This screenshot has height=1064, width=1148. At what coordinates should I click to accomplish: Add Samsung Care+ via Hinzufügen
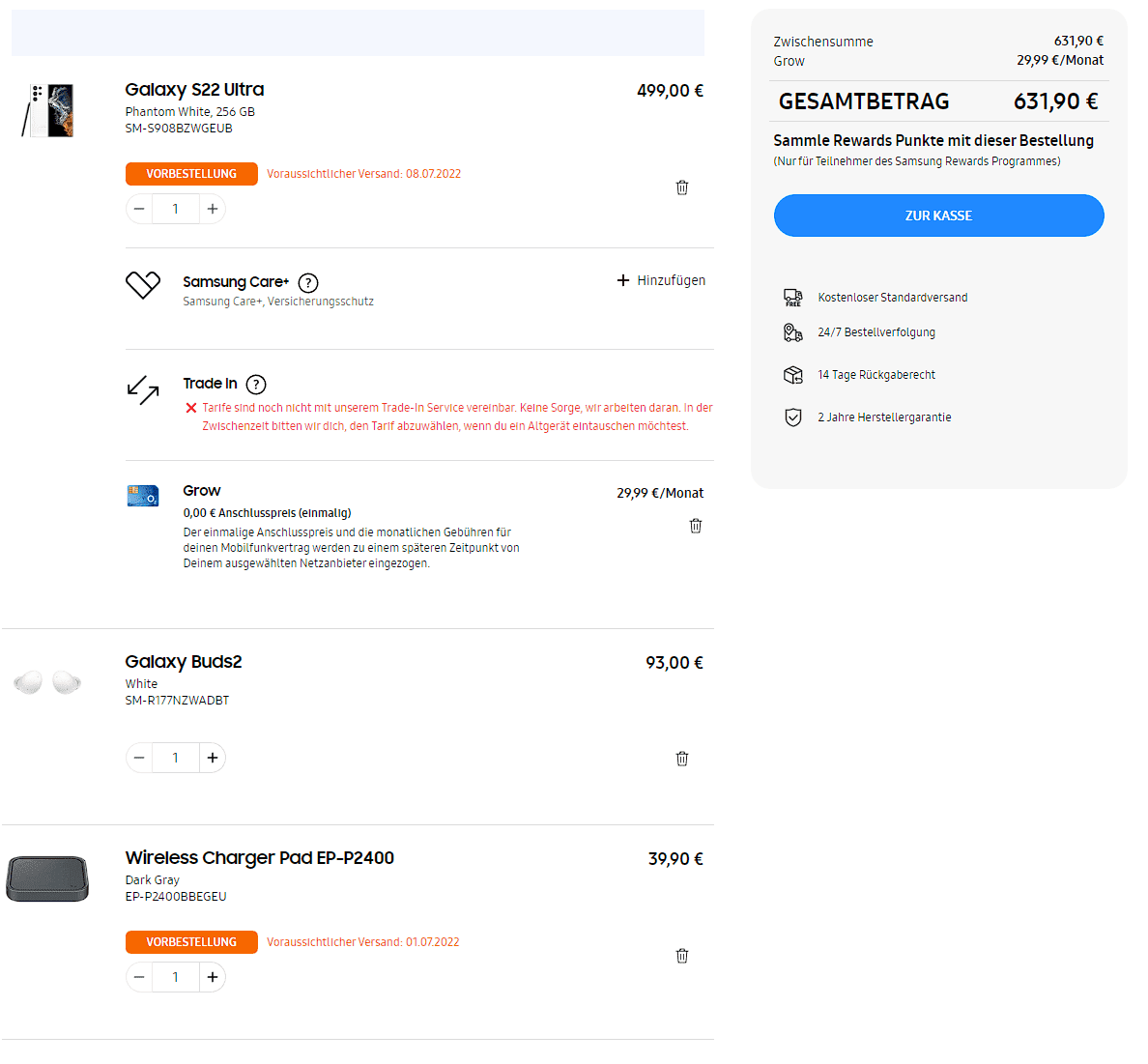pos(661,280)
